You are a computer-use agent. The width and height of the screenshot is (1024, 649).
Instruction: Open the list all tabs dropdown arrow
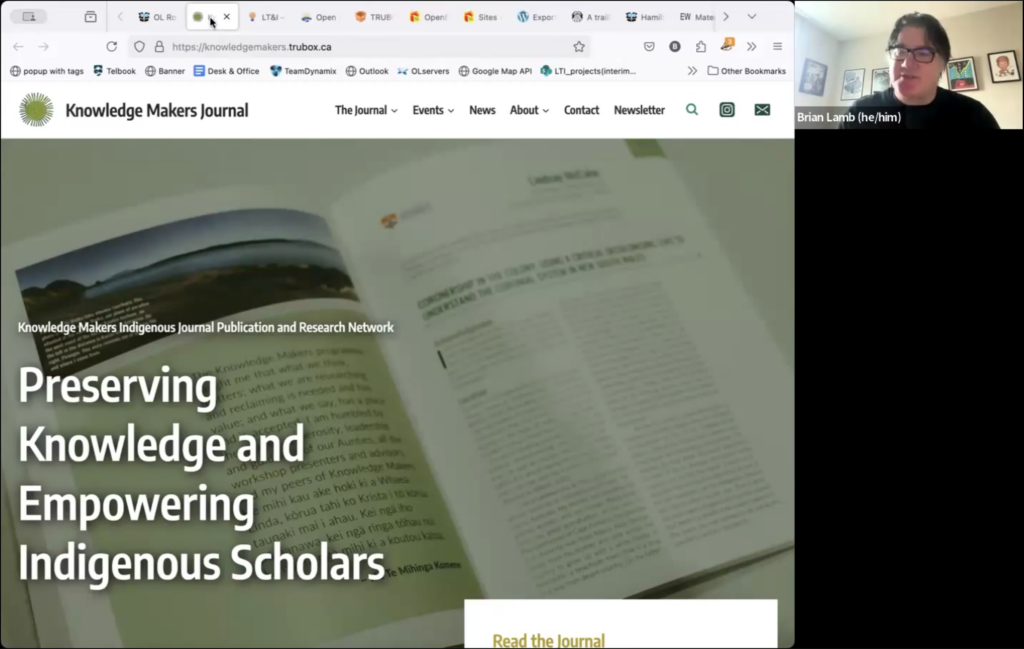point(752,16)
